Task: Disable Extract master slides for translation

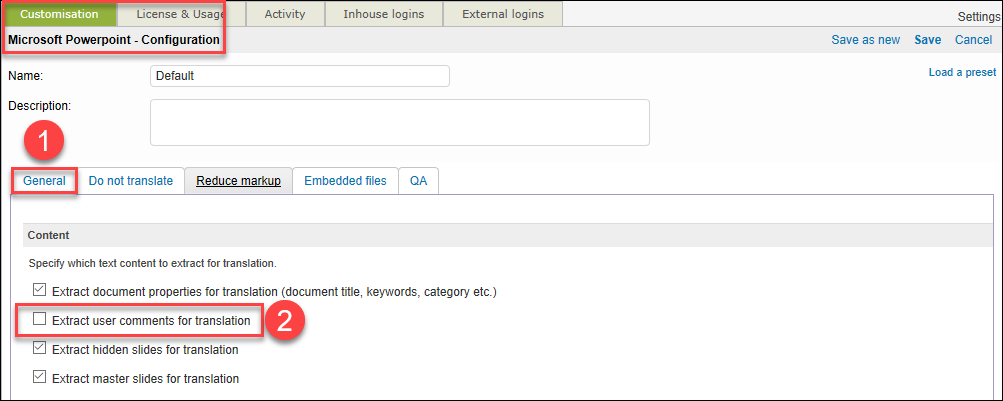Action: pyautogui.click(x=40, y=378)
